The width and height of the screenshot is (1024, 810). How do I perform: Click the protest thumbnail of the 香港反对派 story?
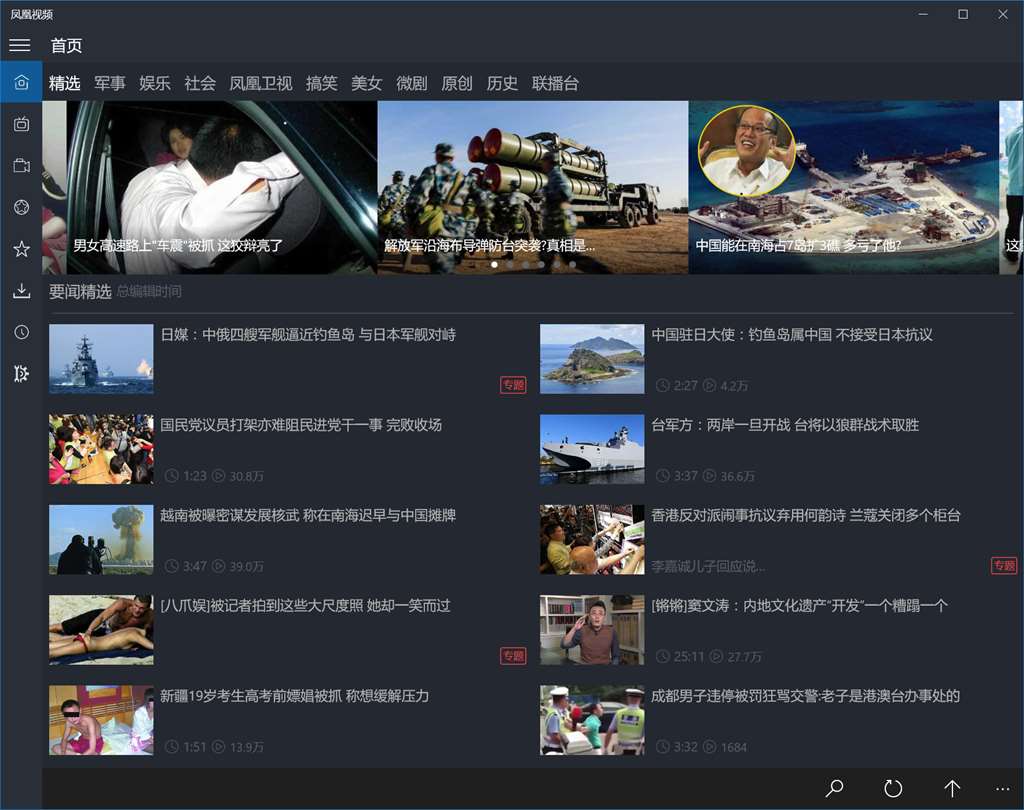point(592,540)
